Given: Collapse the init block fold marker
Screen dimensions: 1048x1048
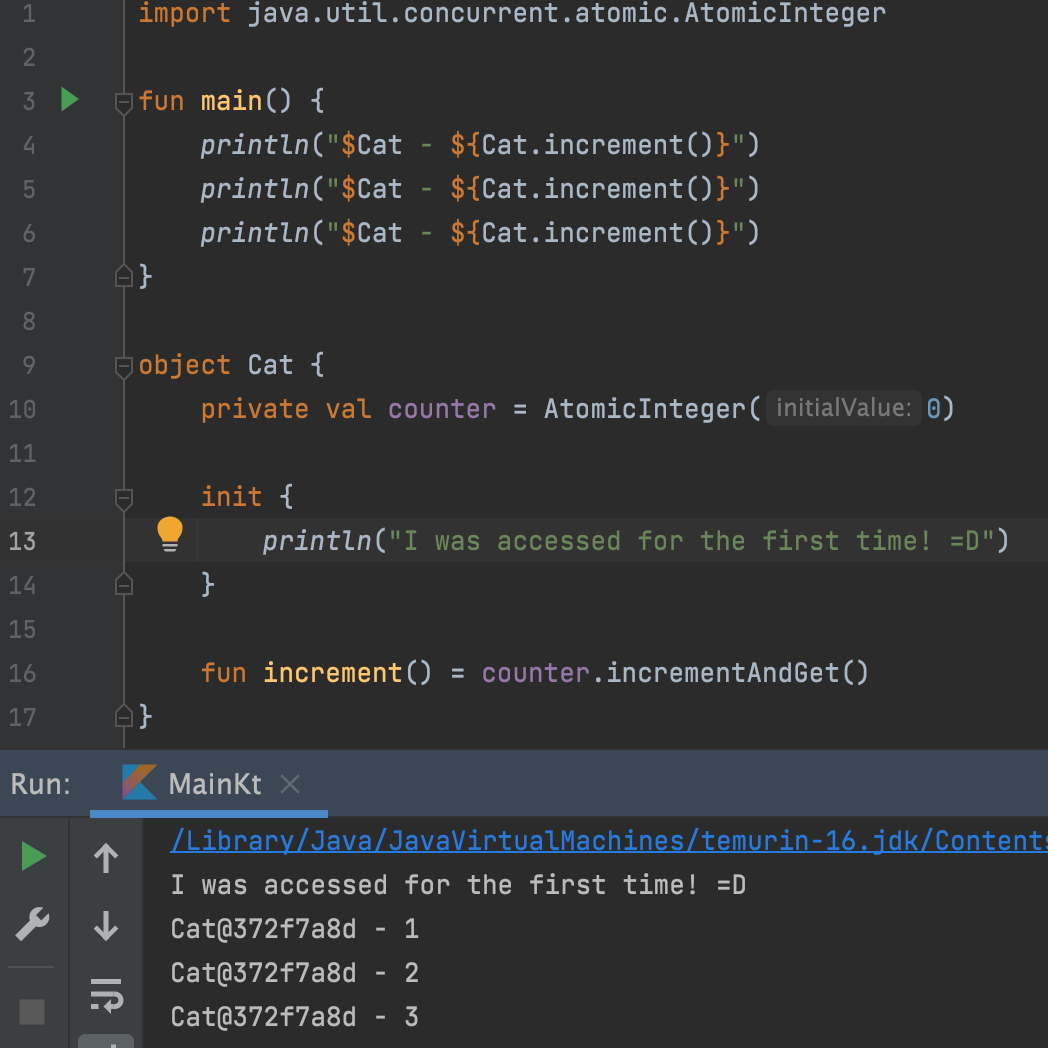Looking at the screenshot, I should click(x=123, y=497).
